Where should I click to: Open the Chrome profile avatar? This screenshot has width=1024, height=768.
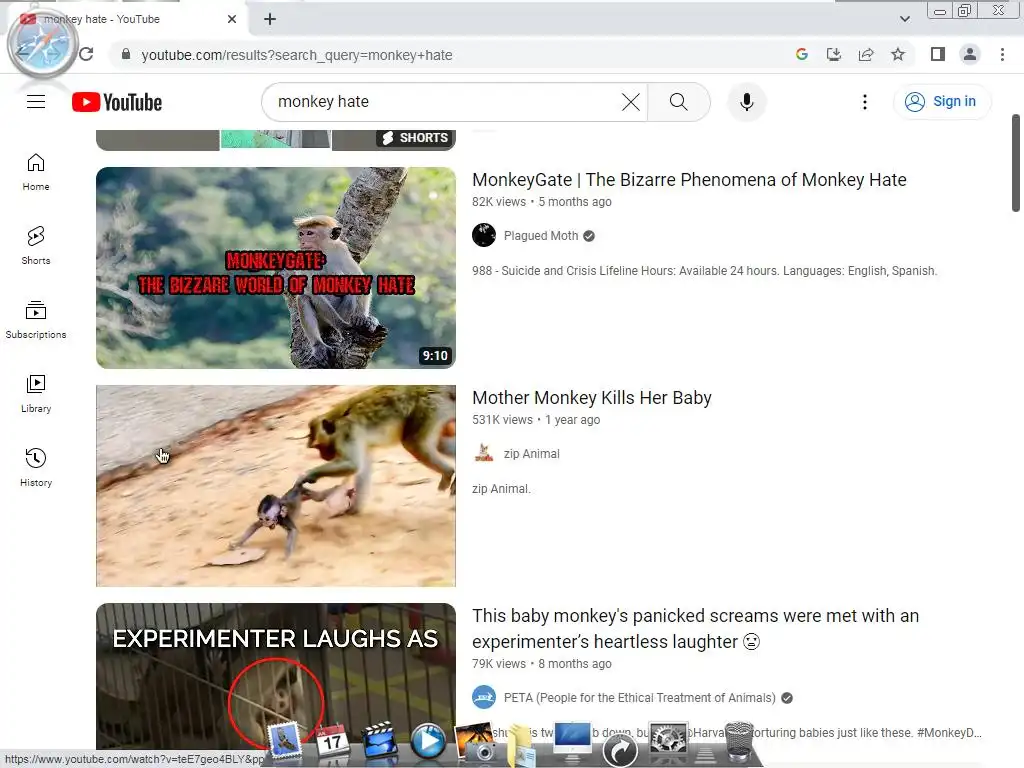pyautogui.click(x=970, y=54)
